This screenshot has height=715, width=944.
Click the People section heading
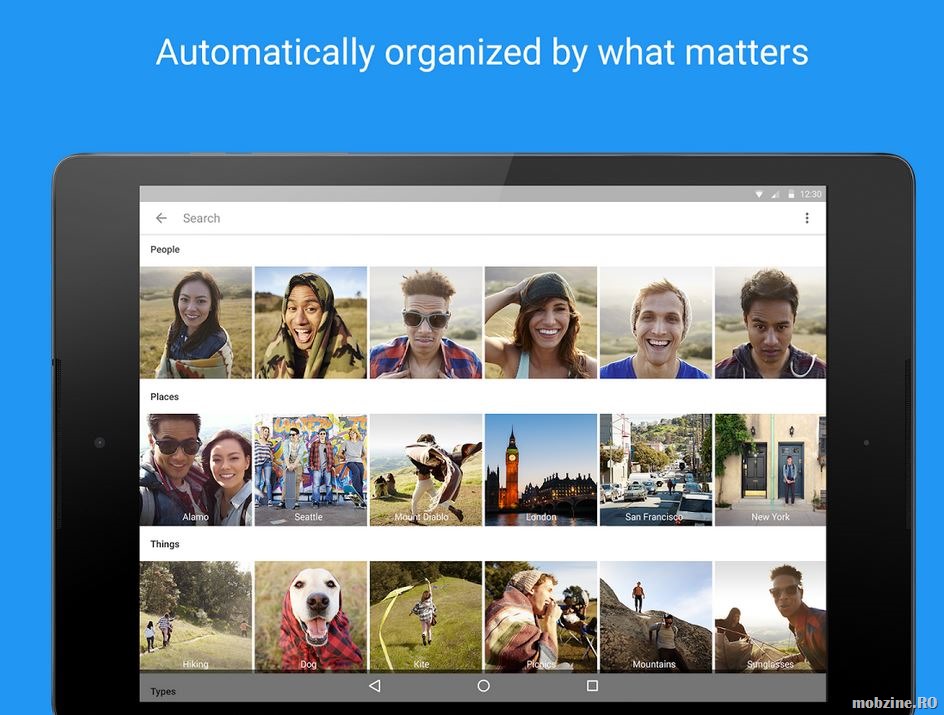165,249
